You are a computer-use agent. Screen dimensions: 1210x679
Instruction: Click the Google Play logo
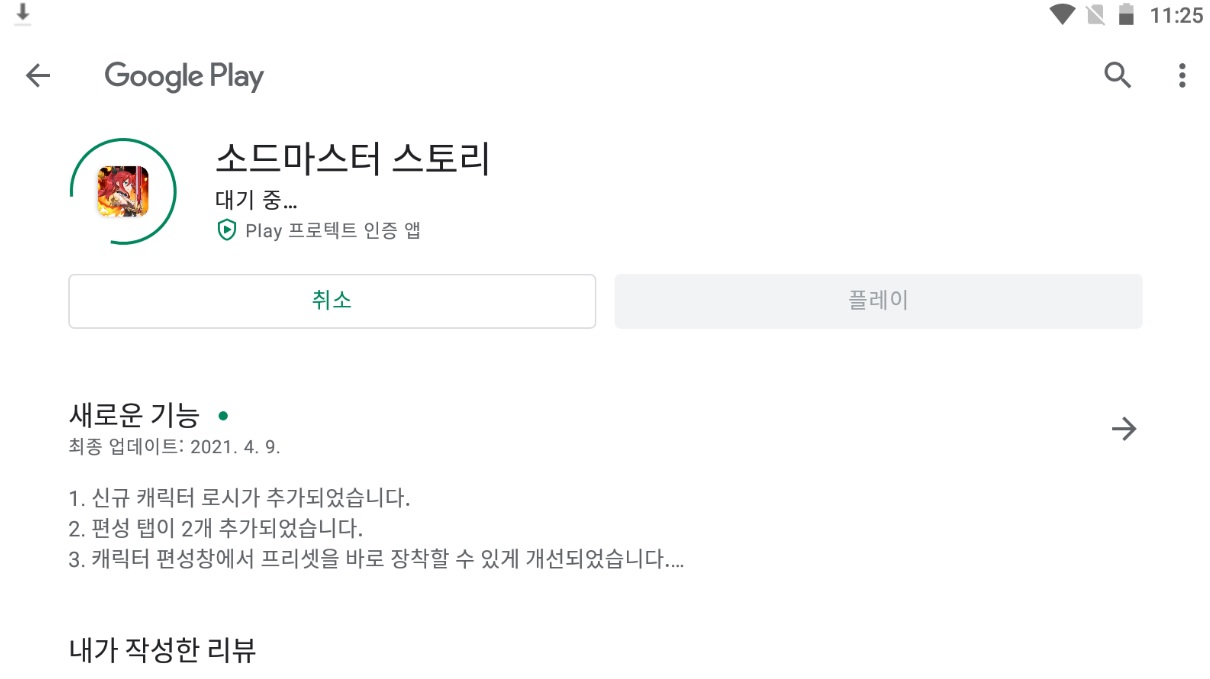184,76
